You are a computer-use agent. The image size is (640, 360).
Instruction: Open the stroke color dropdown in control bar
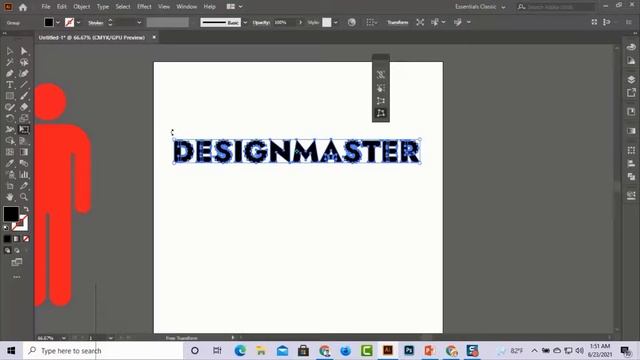[78, 22]
